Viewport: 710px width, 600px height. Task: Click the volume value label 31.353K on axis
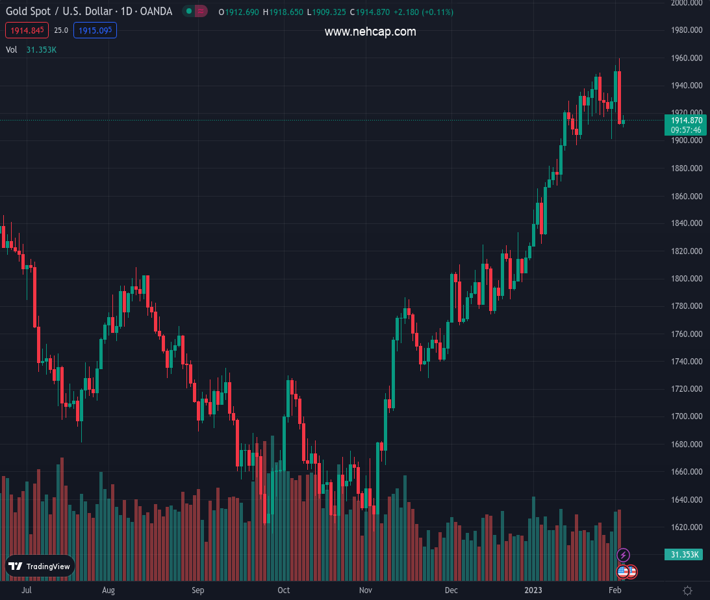[685, 554]
